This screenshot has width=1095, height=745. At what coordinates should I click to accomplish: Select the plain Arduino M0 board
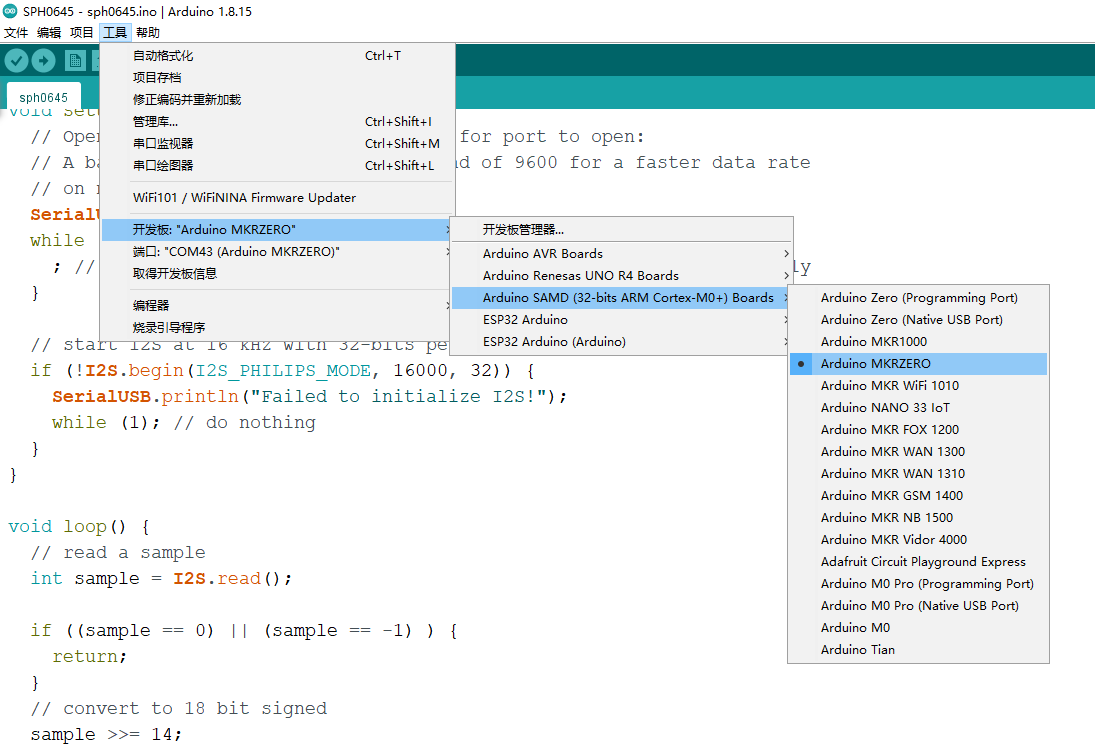(x=918, y=628)
